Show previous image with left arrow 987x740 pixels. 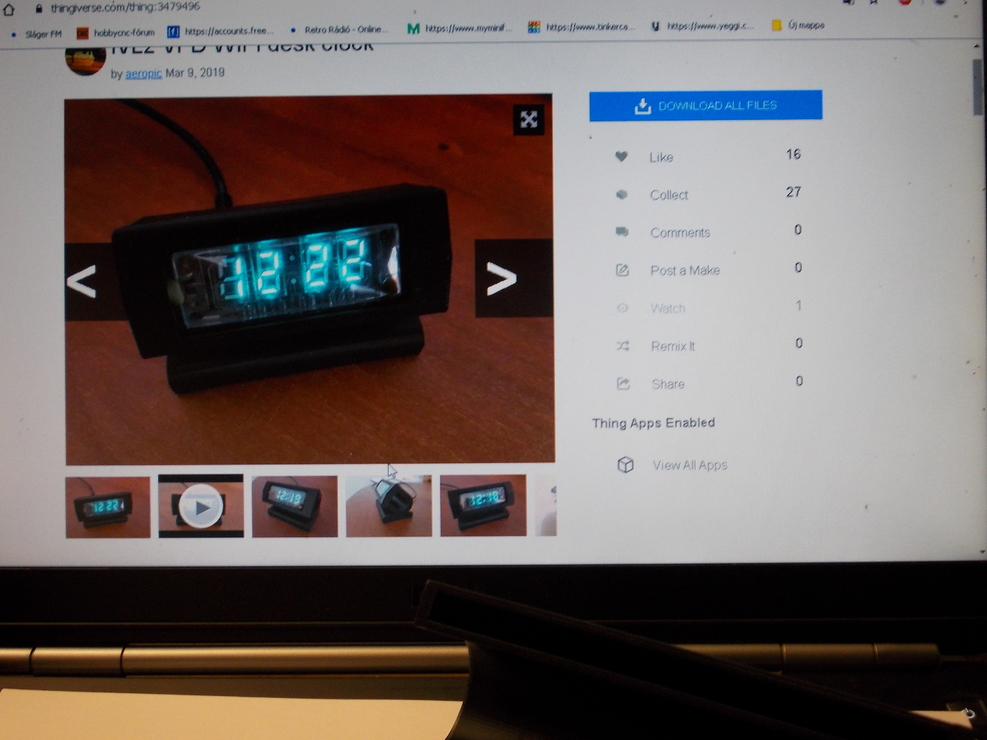(82, 281)
